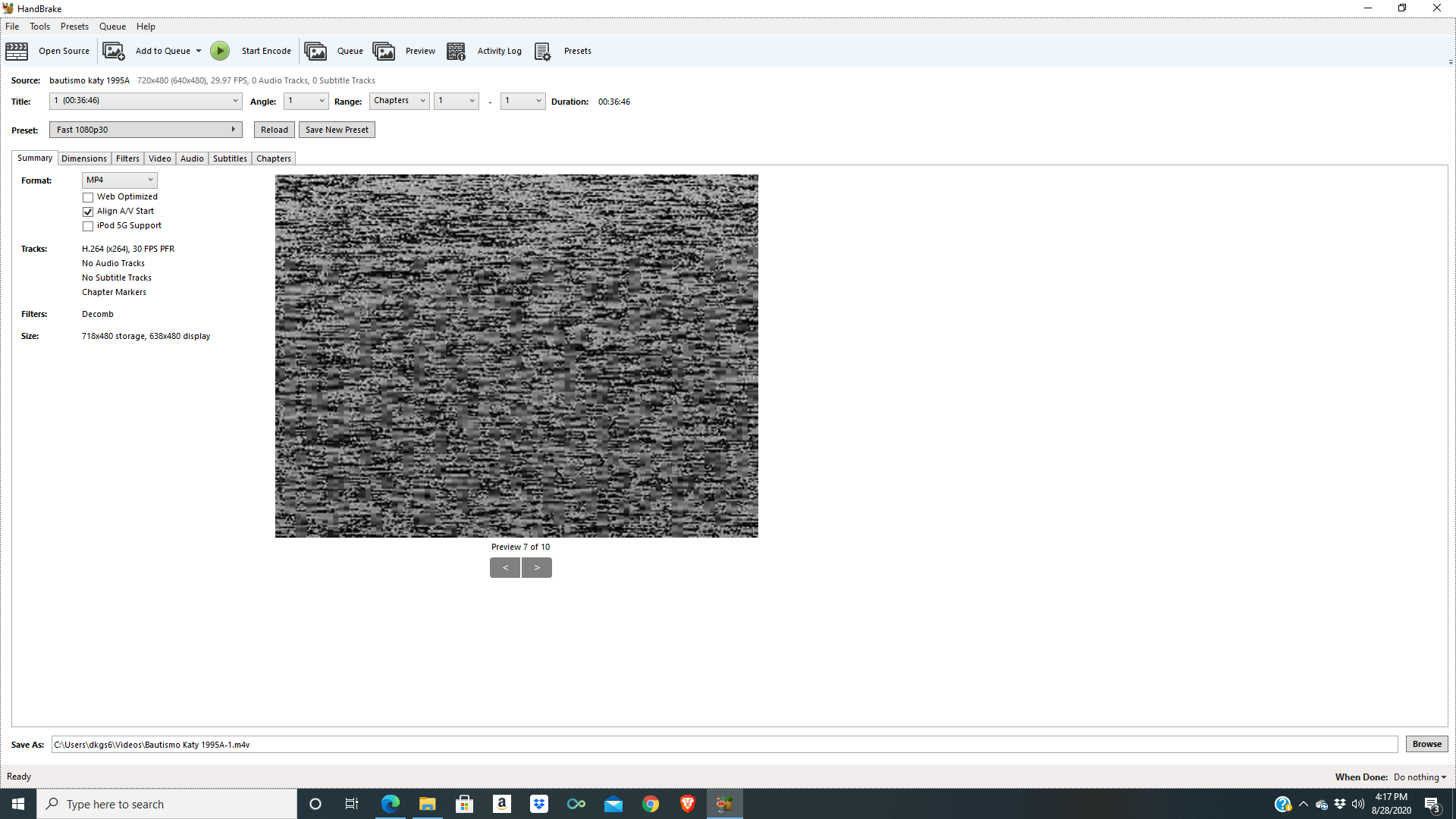The height and width of the screenshot is (819, 1456).
Task: Switch to the Dimensions tab
Action: tap(84, 158)
